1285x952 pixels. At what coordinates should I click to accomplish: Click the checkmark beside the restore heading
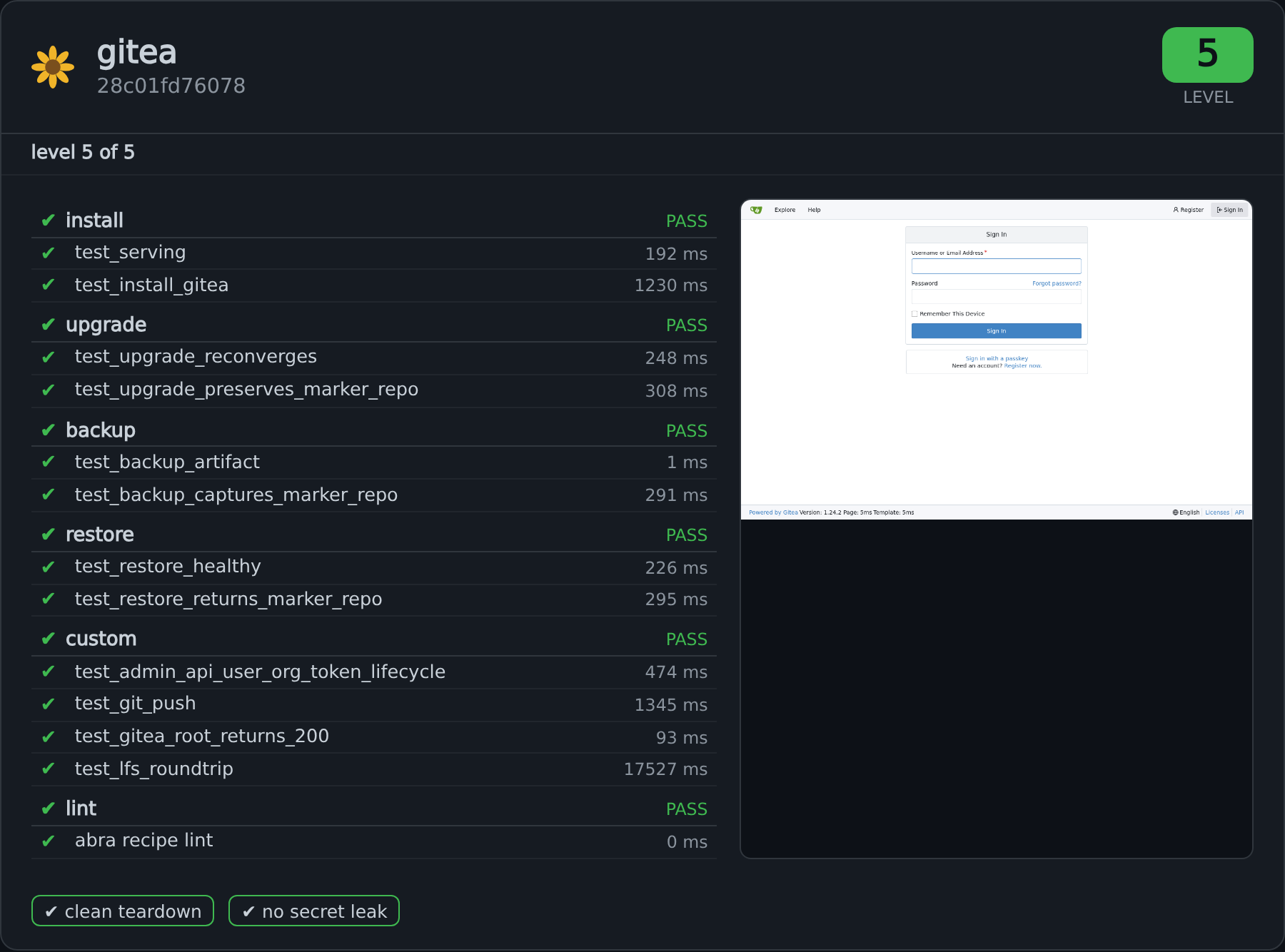tap(48, 535)
